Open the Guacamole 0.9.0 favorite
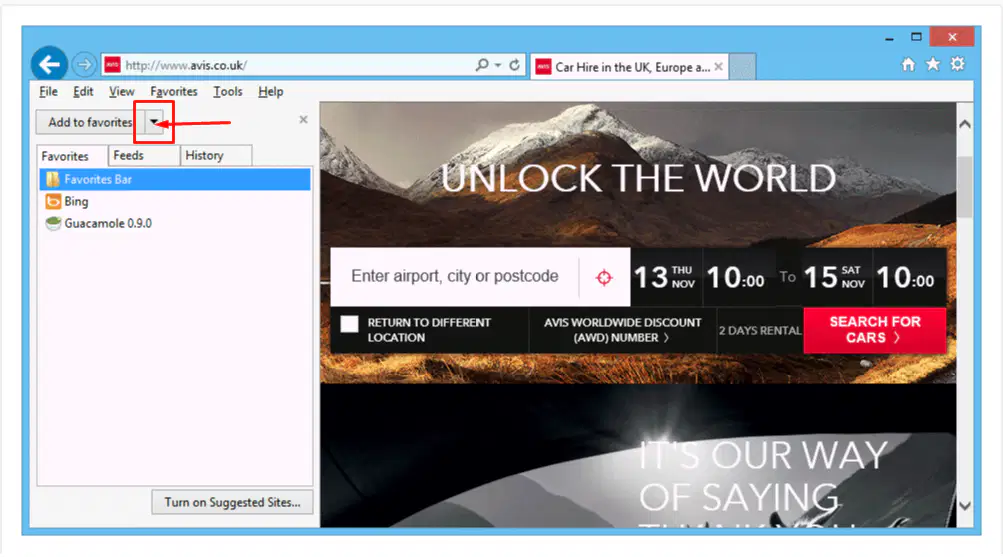The width and height of the screenshot is (1003, 557). [99, 223]
